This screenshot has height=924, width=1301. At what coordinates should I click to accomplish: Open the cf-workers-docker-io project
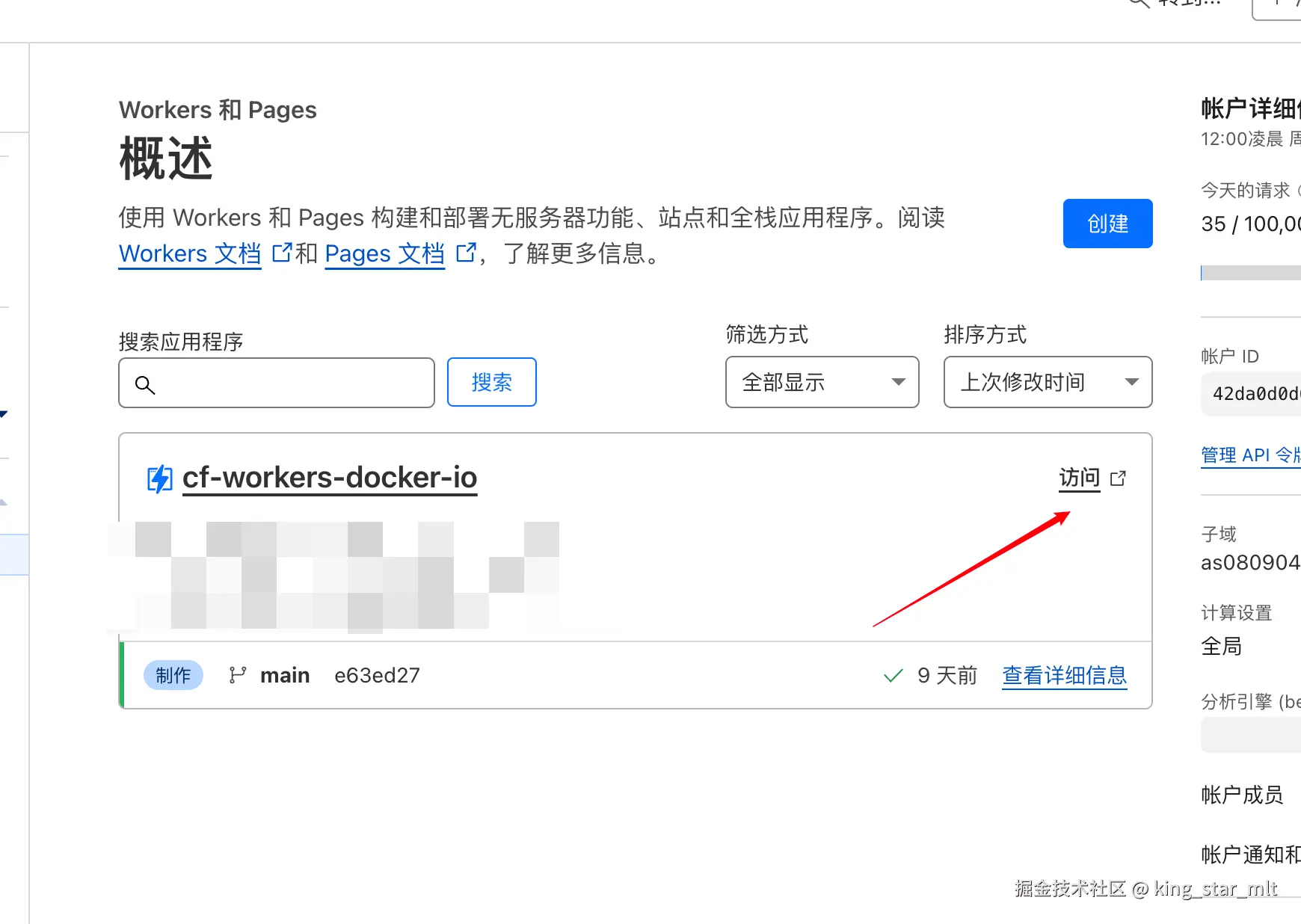pyautogui.click(x=330, y=478)
